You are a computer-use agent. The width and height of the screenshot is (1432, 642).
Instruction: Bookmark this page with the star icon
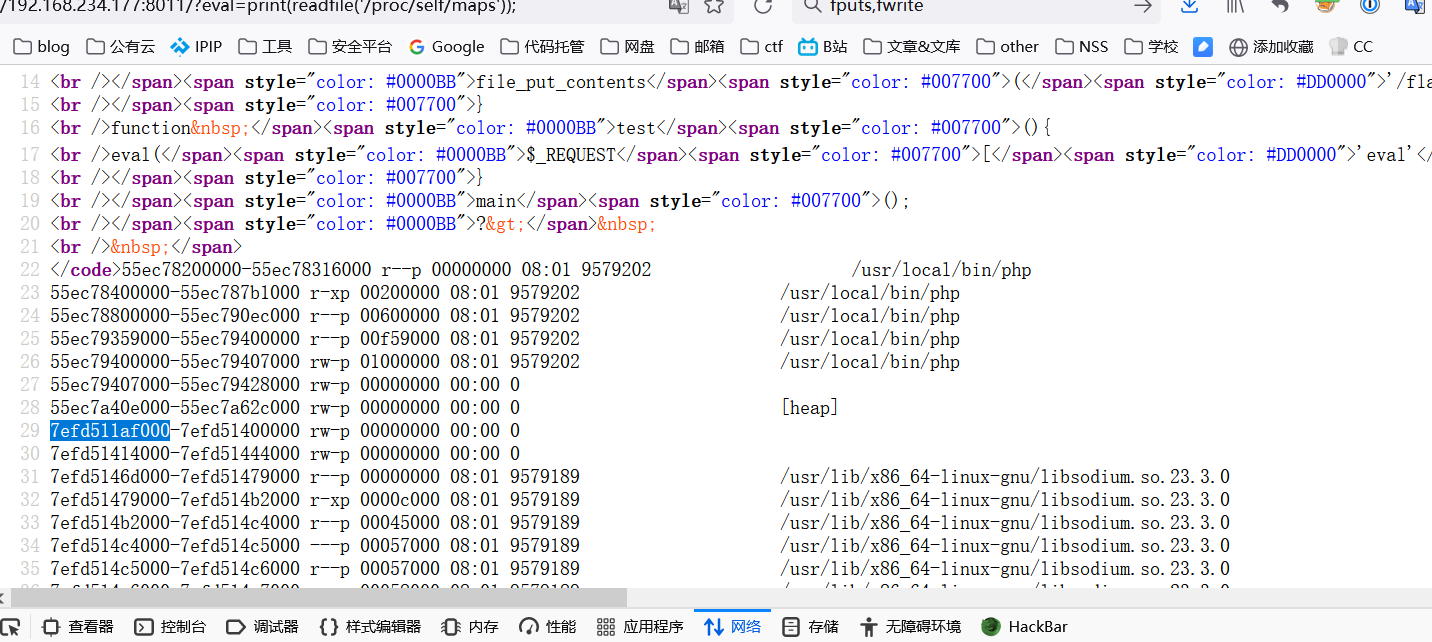(714, 7)
